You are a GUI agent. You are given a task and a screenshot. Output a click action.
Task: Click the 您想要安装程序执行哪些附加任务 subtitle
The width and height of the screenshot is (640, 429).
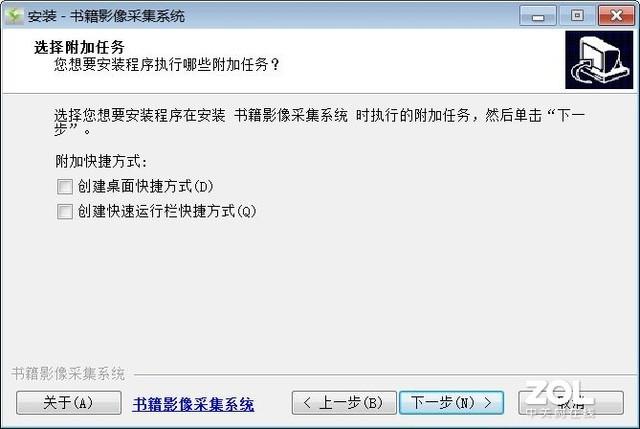pyautogui.click(x=167, y=64)
